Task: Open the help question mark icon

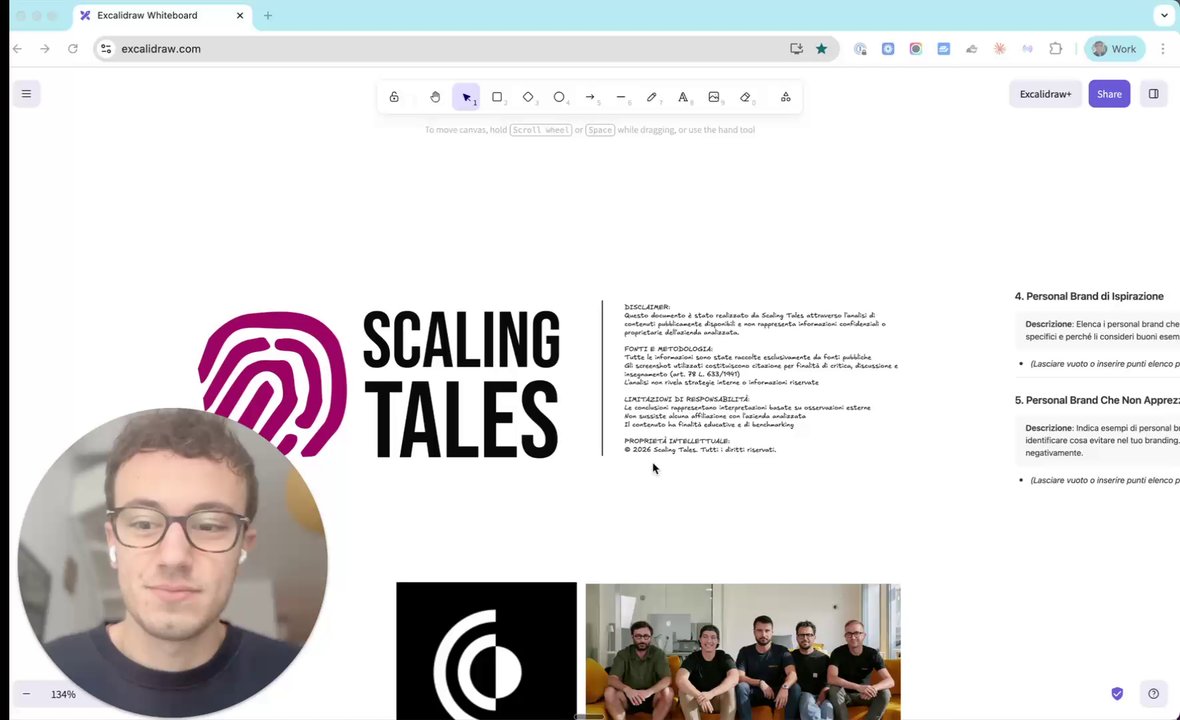Action: point(1154,694)
